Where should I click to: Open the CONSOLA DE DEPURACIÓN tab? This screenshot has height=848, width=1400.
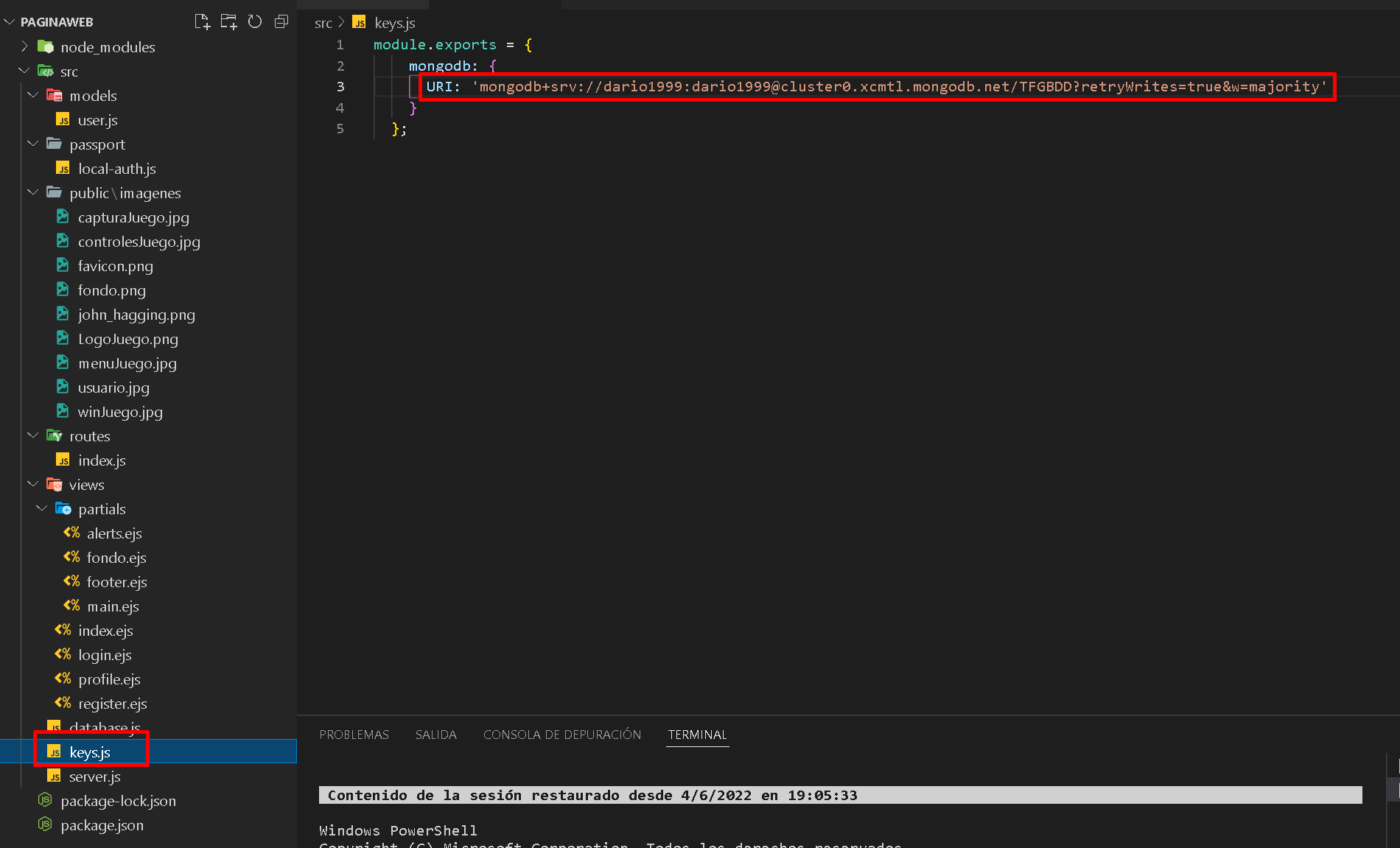click(x=561, y=735)
